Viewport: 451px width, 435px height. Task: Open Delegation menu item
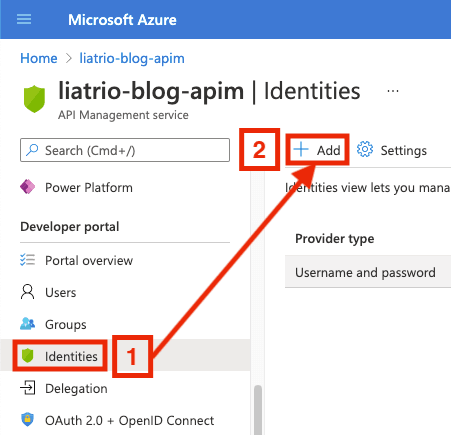76,389
